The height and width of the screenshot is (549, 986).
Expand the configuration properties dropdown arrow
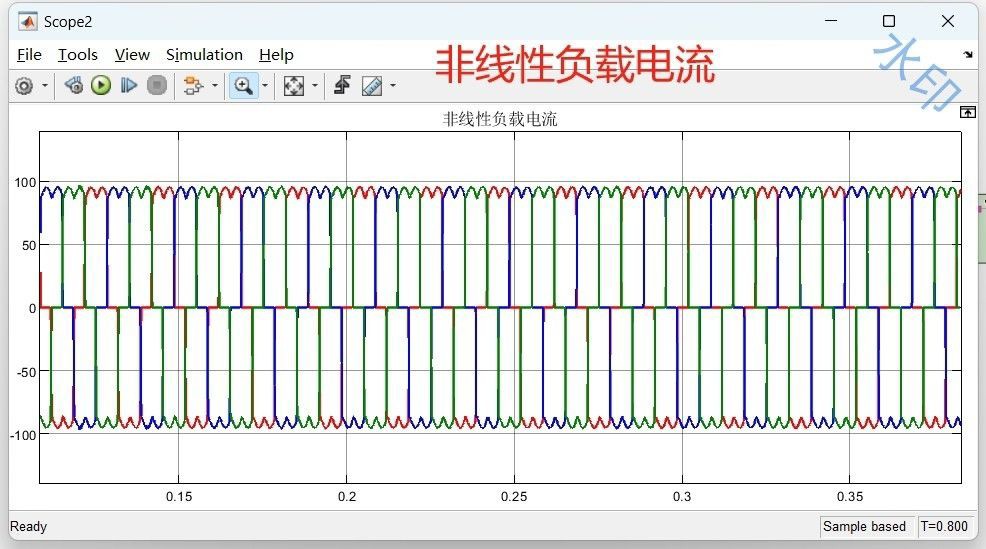coord(45,86)
